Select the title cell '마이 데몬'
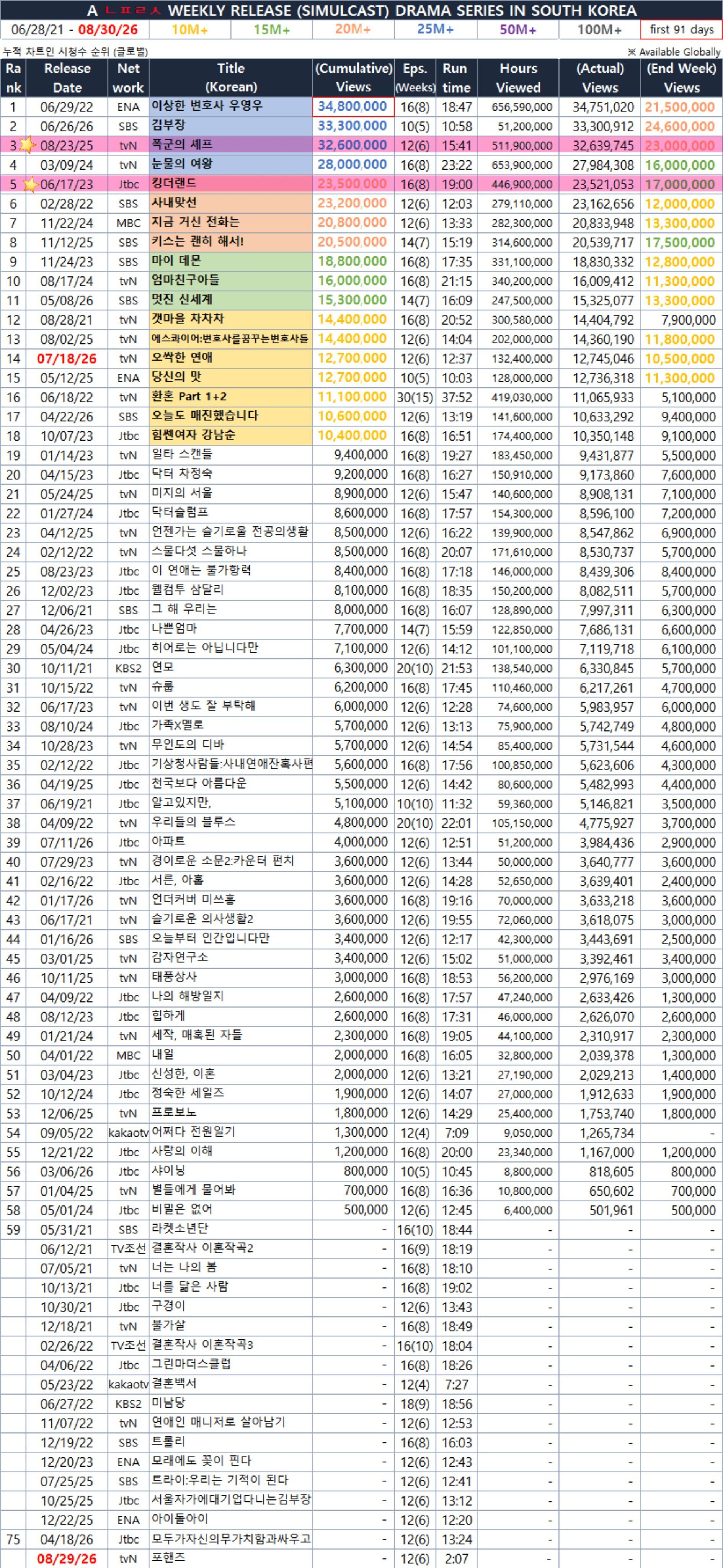This screenshot has height=1568, width=723. click(231, 261)
